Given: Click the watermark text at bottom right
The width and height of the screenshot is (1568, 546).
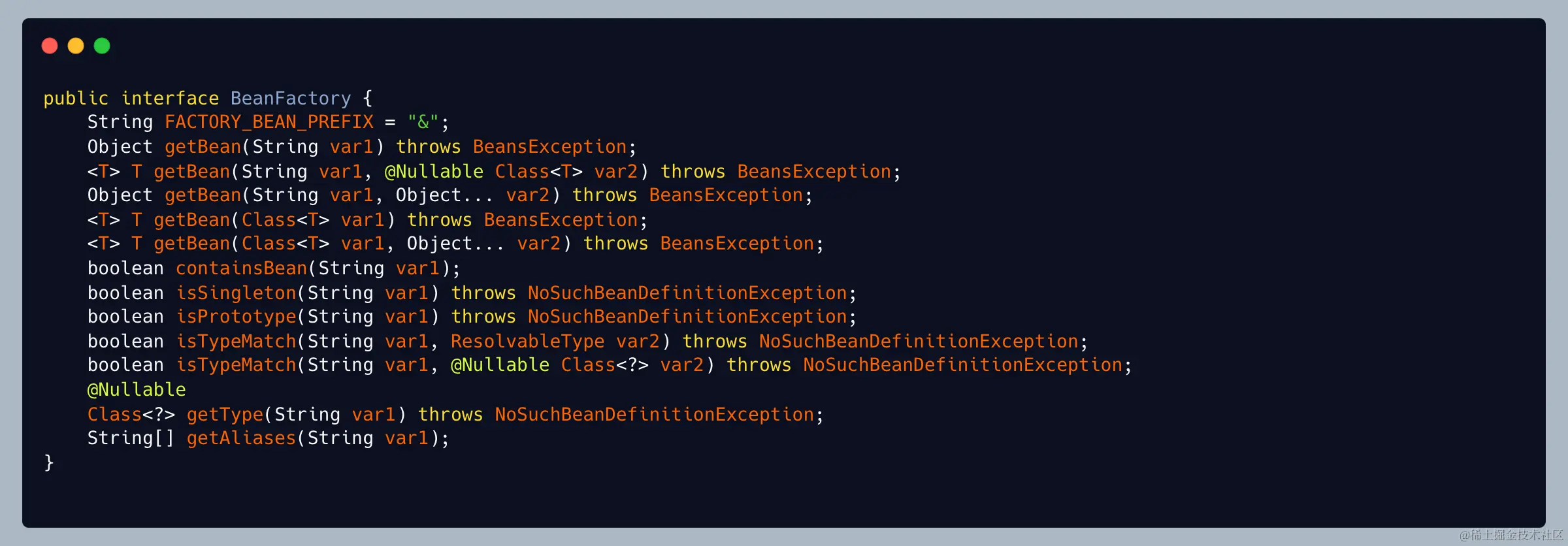Looking at the screenshot, I should pos(1511,535).
